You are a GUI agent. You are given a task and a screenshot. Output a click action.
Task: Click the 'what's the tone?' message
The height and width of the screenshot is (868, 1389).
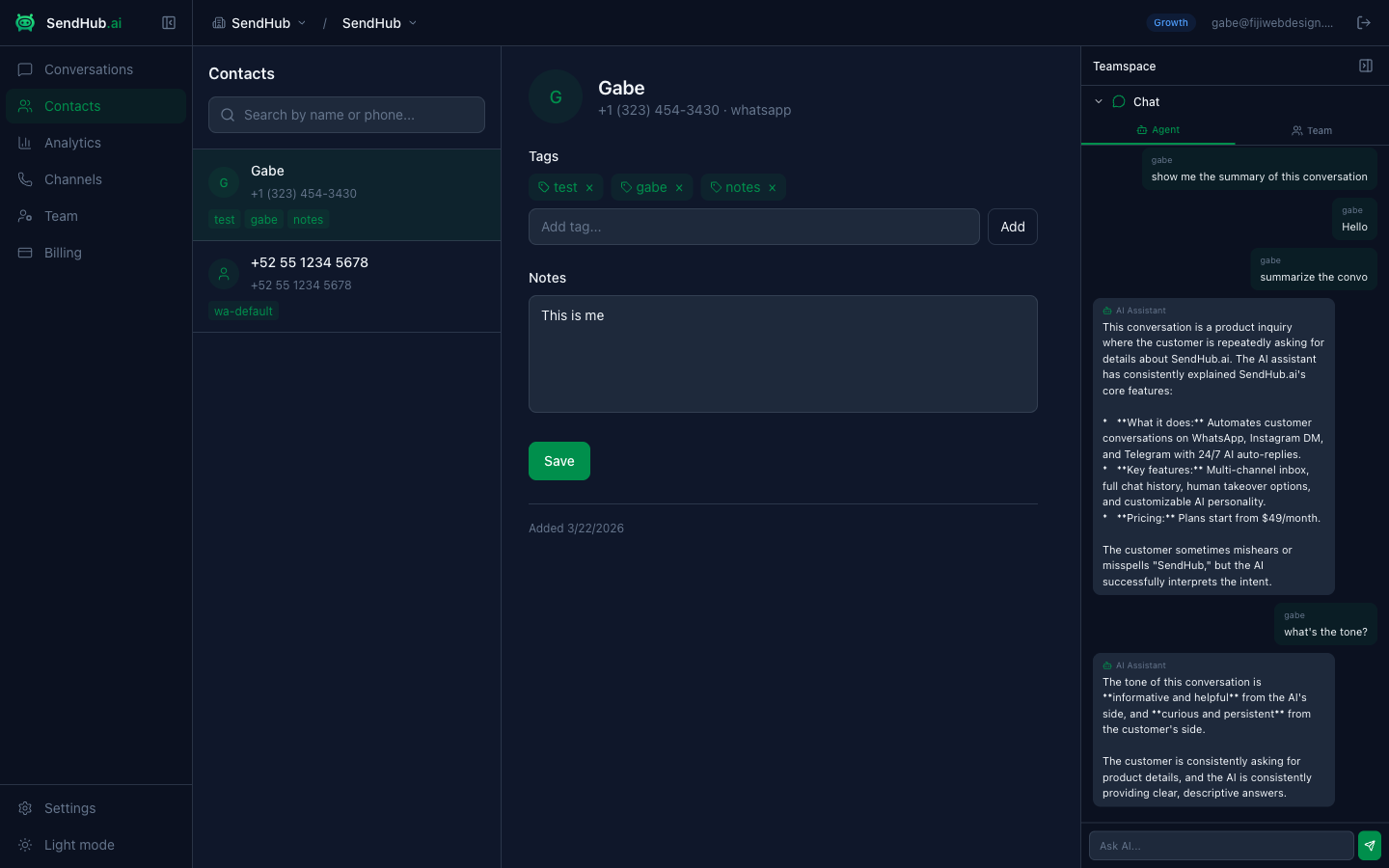tap(1325, 624)
